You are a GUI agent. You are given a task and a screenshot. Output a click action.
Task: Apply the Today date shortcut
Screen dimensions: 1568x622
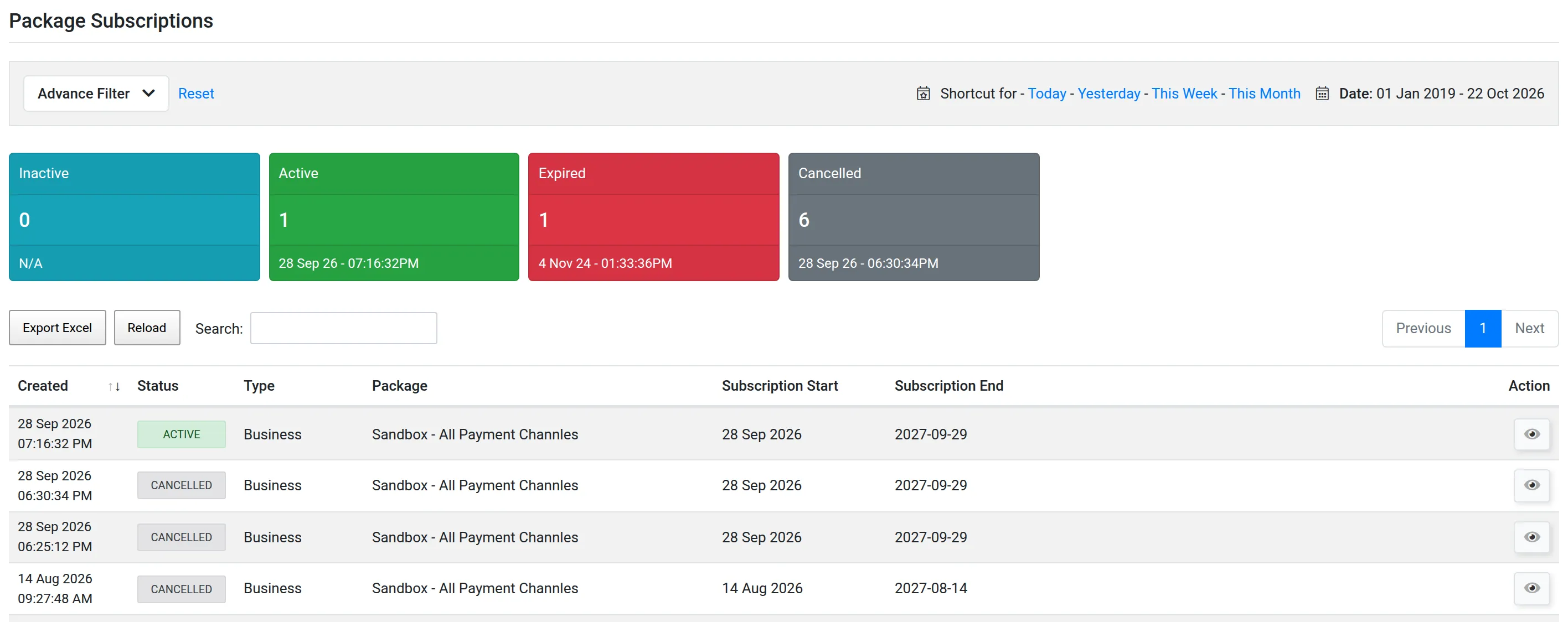point(1047,93)
